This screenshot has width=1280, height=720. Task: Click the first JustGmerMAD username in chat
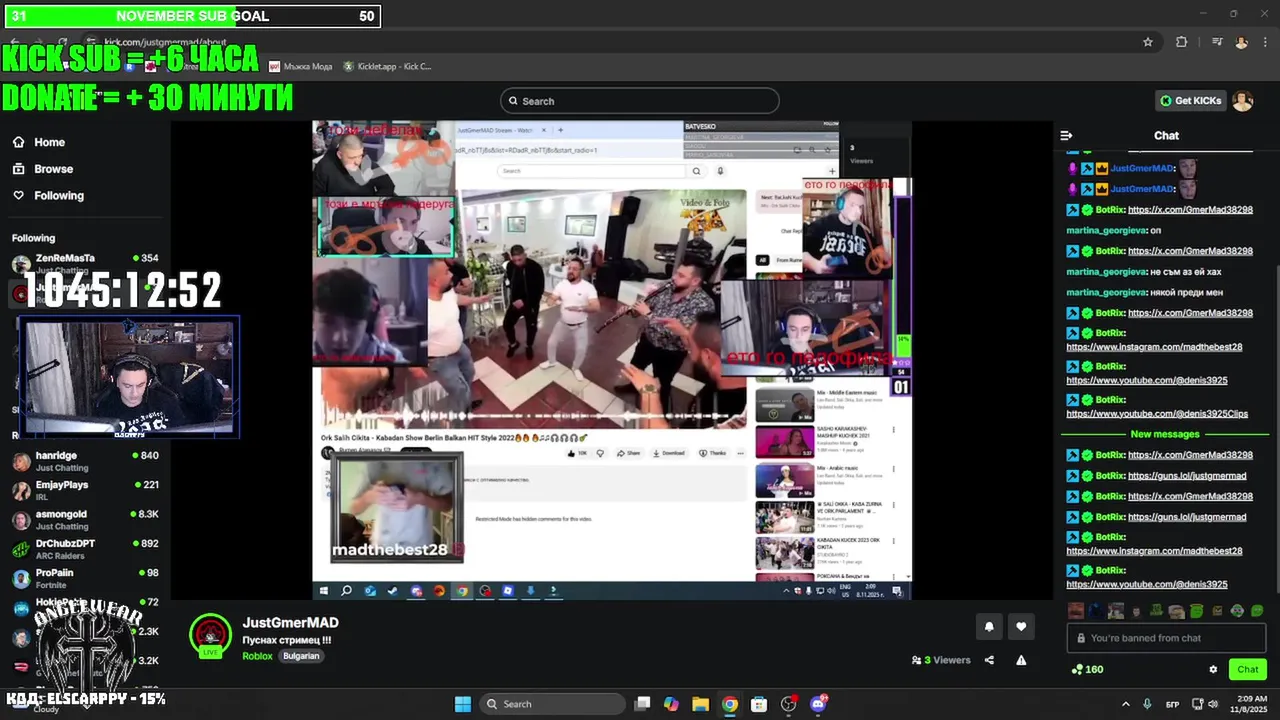click(x=1142, y=168)
